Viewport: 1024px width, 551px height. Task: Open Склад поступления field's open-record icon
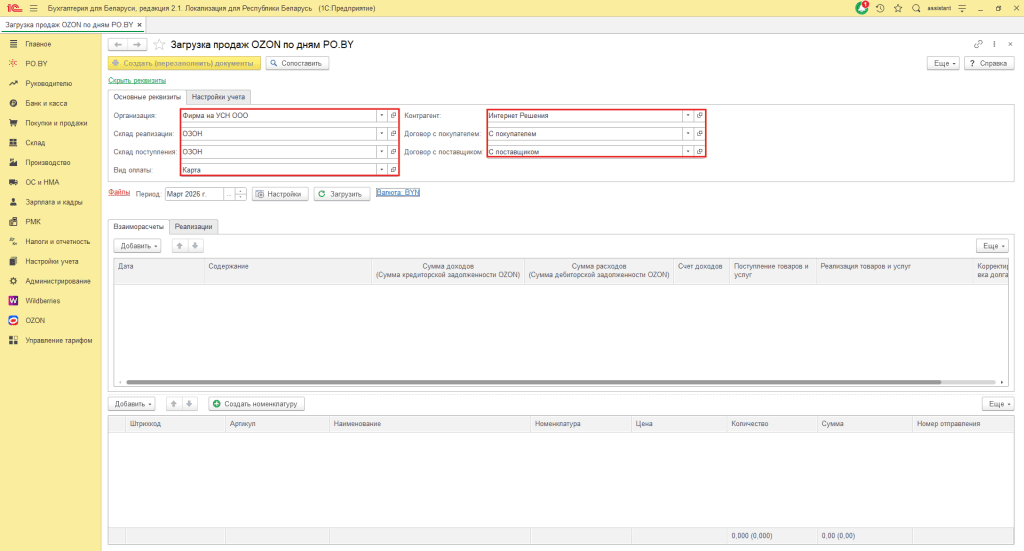(393, 151)
